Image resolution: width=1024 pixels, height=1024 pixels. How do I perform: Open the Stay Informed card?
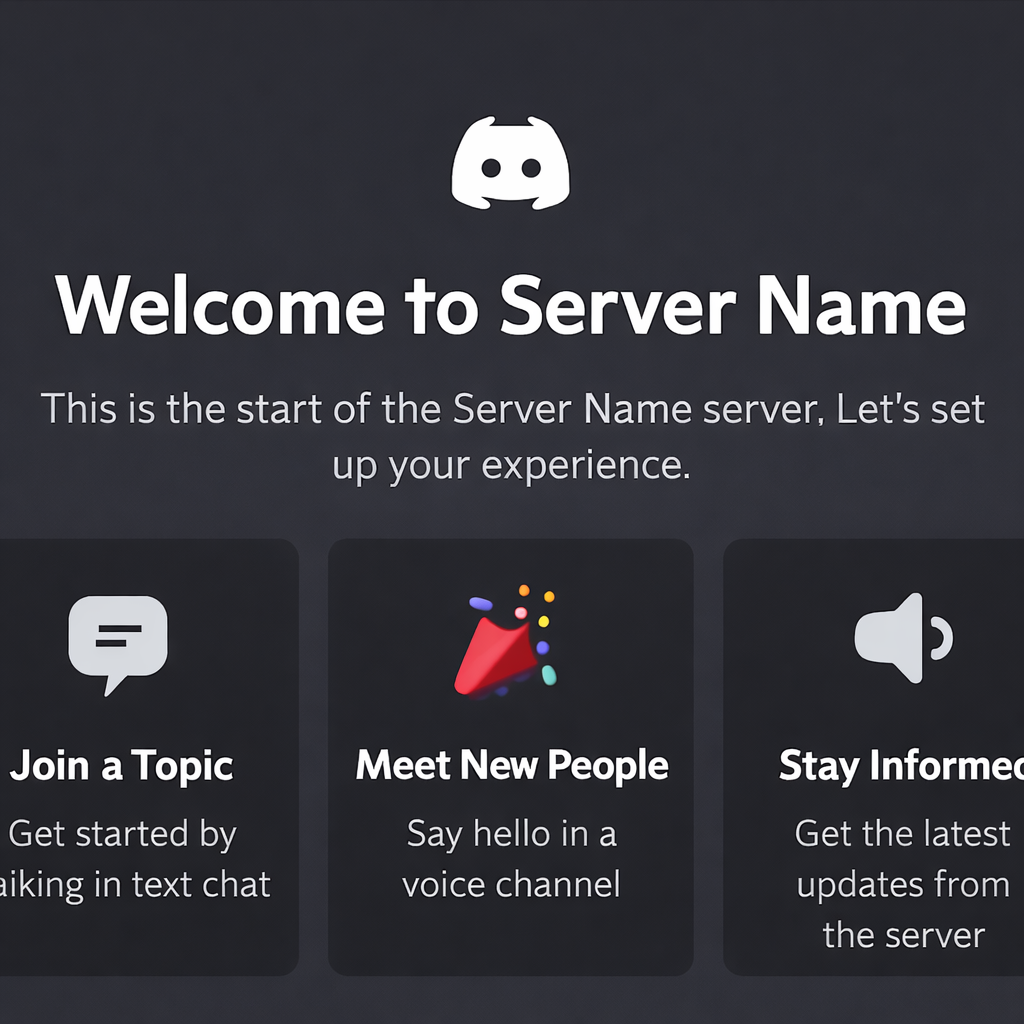(x=874, y=757)
